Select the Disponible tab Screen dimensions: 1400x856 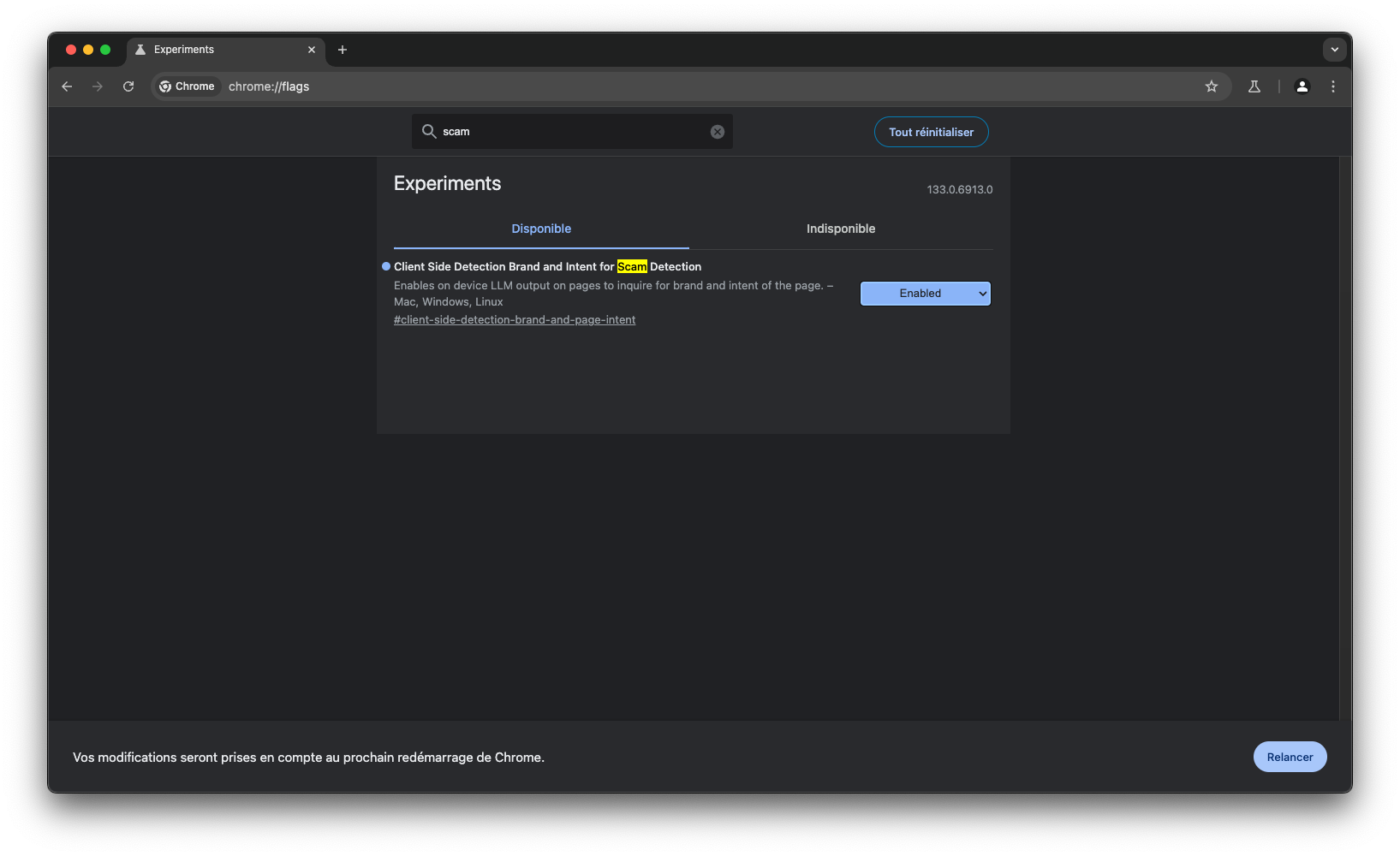pyautogui.click(x=541, y=229)
